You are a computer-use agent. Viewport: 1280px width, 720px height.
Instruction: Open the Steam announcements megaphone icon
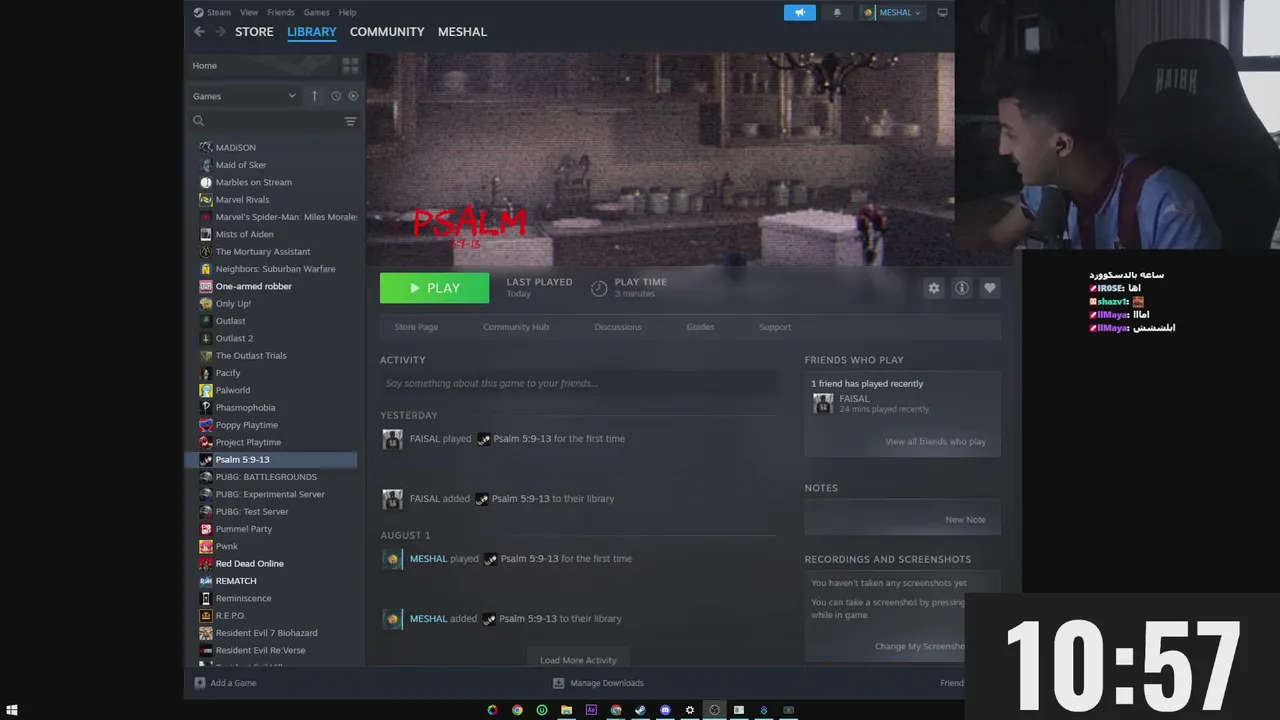800,12
